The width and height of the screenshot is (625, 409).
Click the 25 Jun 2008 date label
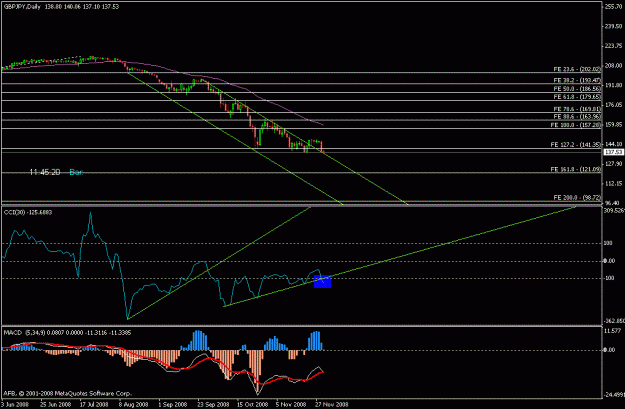pyautogui.click(x=54, y=404)
